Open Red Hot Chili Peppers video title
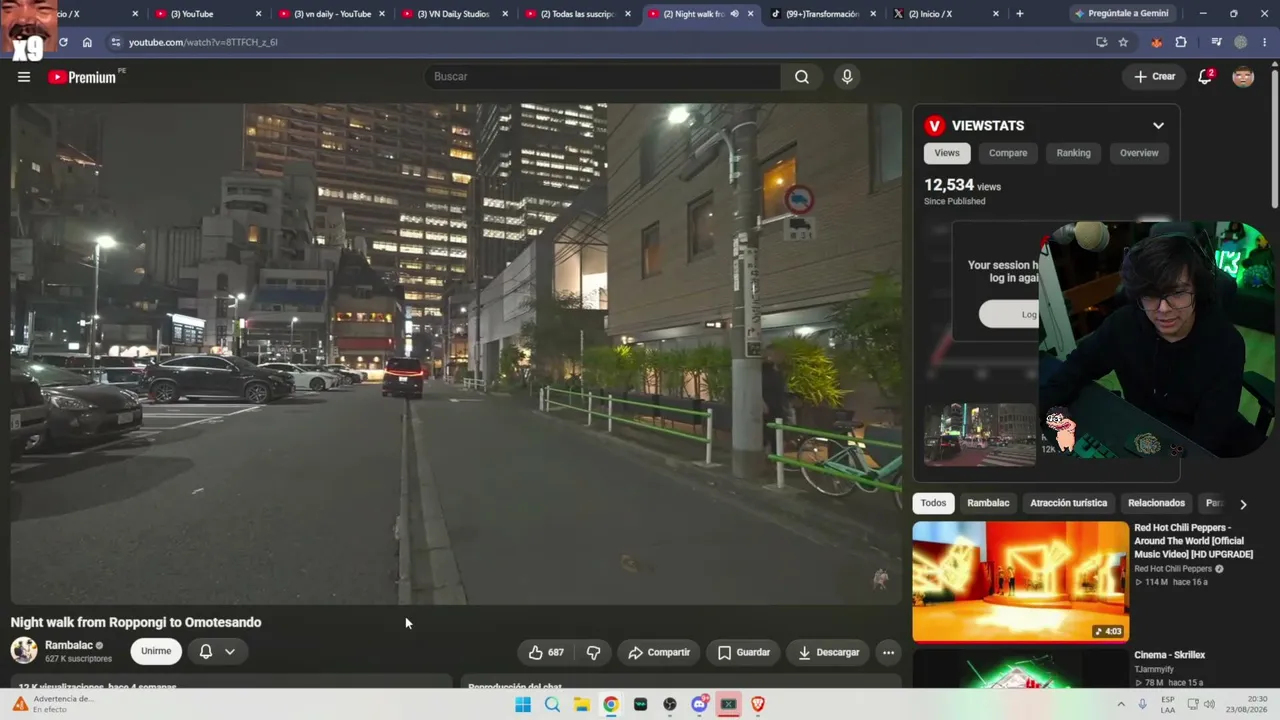 coord(1193,541)
